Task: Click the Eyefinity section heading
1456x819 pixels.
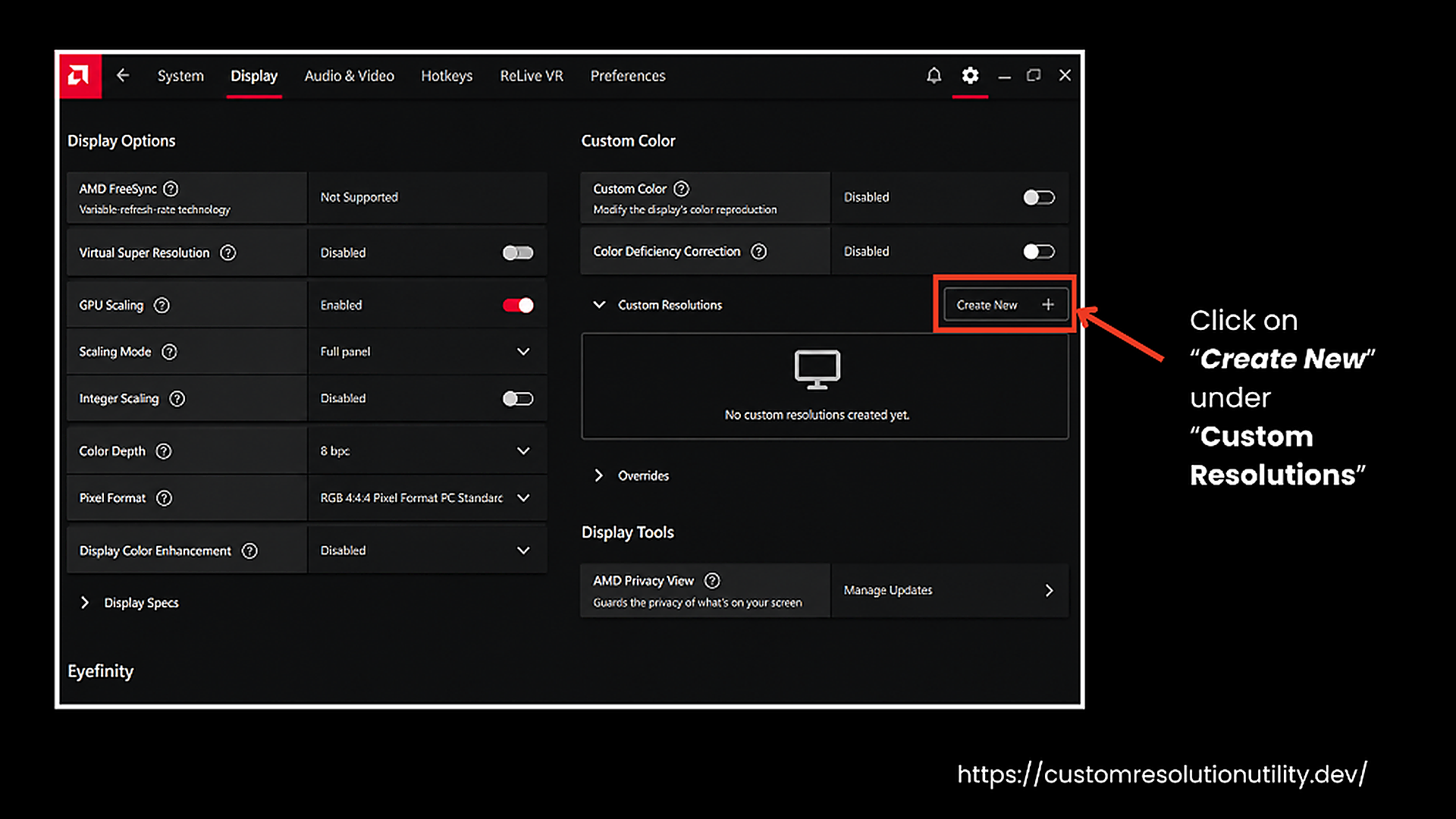Action: pos(100,672)
